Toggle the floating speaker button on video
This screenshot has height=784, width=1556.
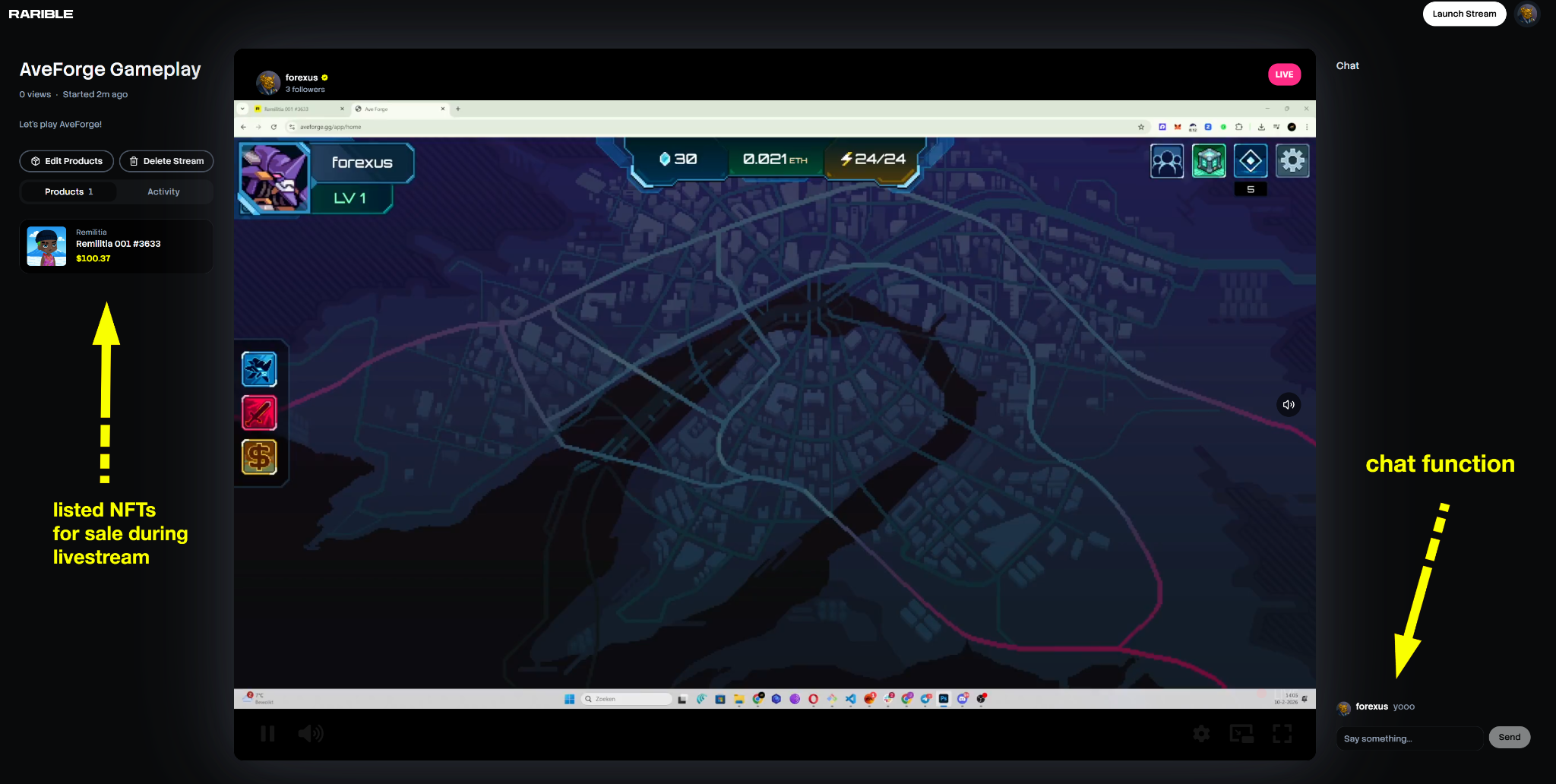pyautogui.click(x=1289, y=405)
